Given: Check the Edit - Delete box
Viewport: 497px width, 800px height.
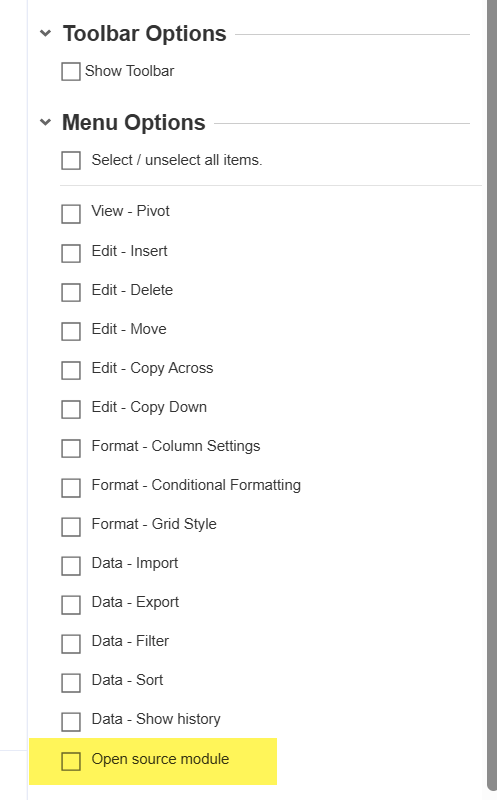Looking at the screenshot, I should pyautogui.click(x=71, y=292).
